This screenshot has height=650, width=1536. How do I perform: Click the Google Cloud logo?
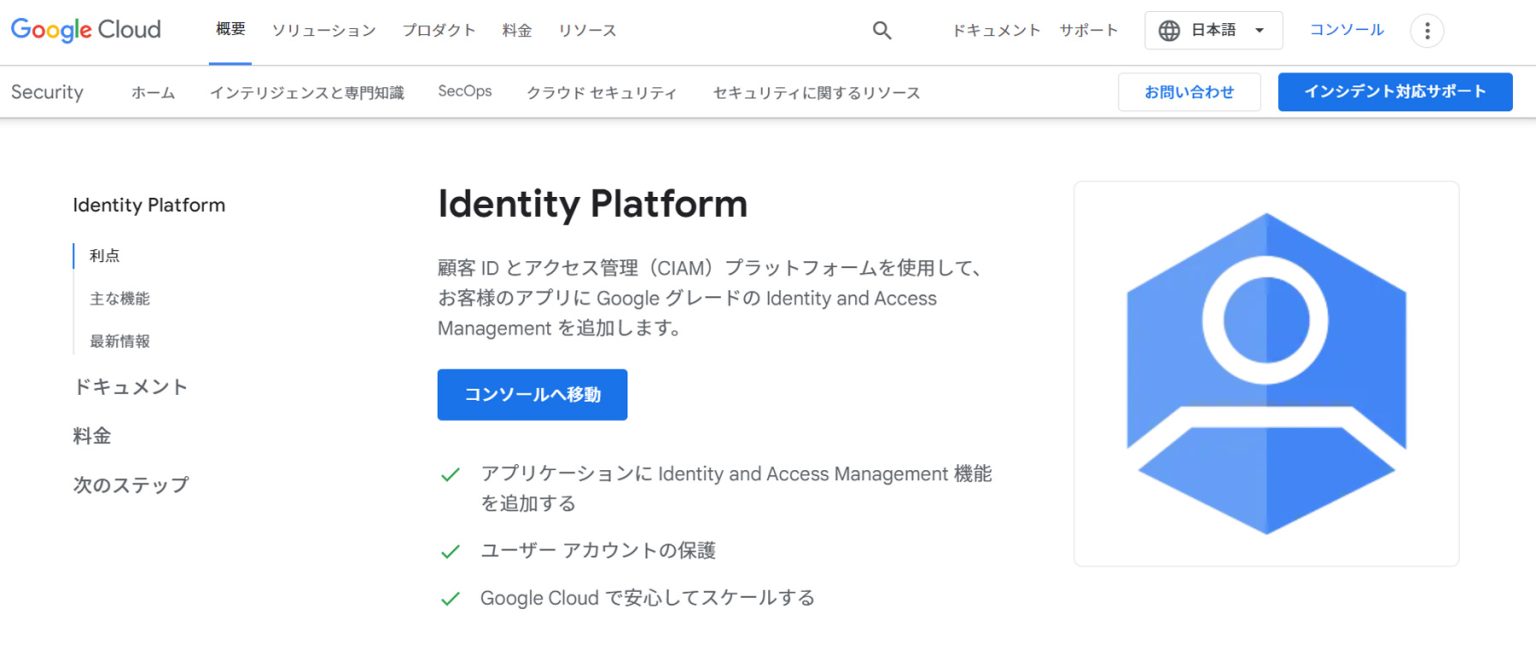coord(85,29)
